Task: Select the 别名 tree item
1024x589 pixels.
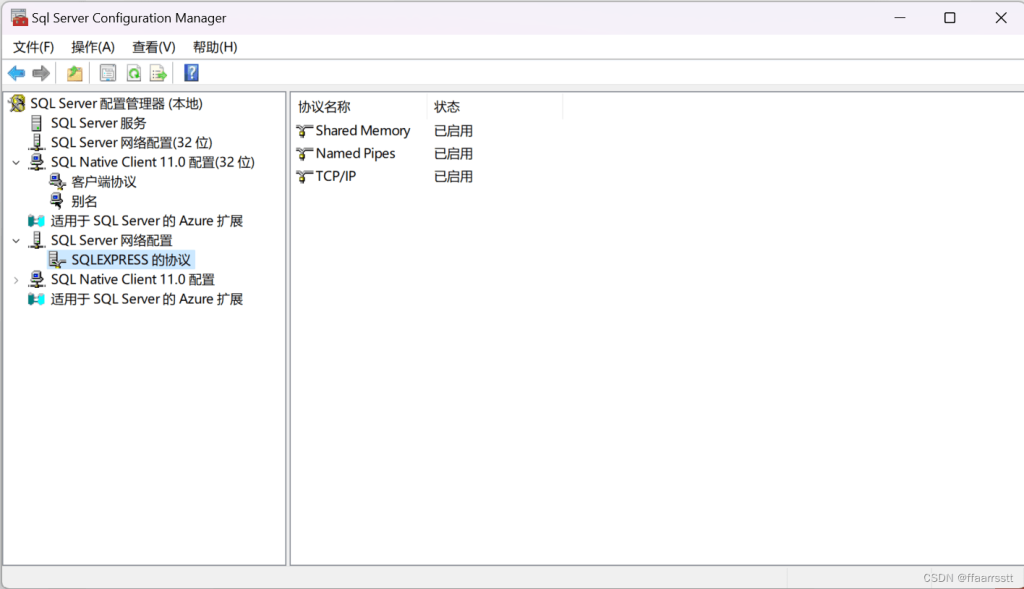Action: (x=85, y=200)
